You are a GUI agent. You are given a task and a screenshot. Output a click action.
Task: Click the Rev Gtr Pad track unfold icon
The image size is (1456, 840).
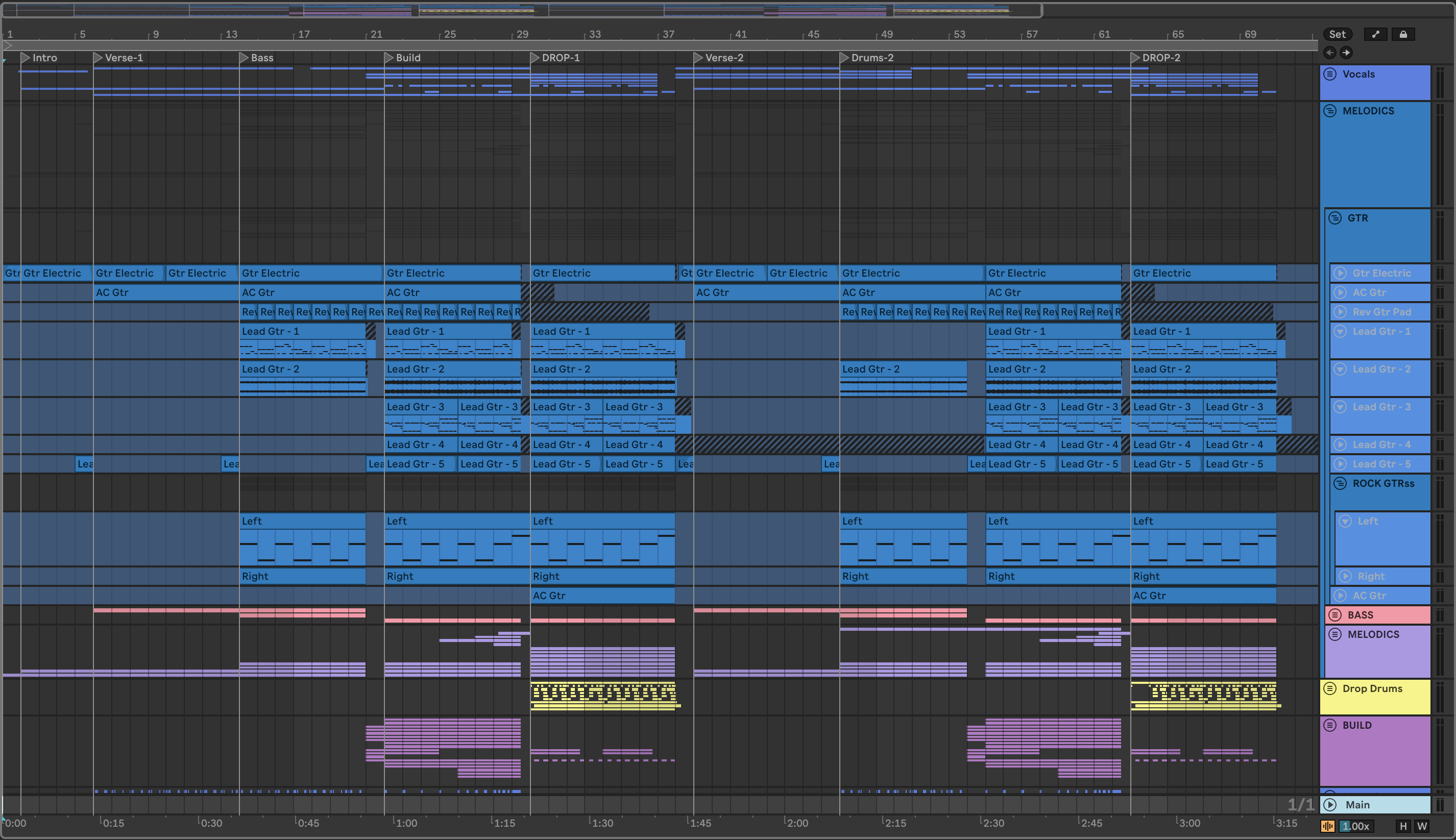pyautogui.click(x=1341, y=311)
